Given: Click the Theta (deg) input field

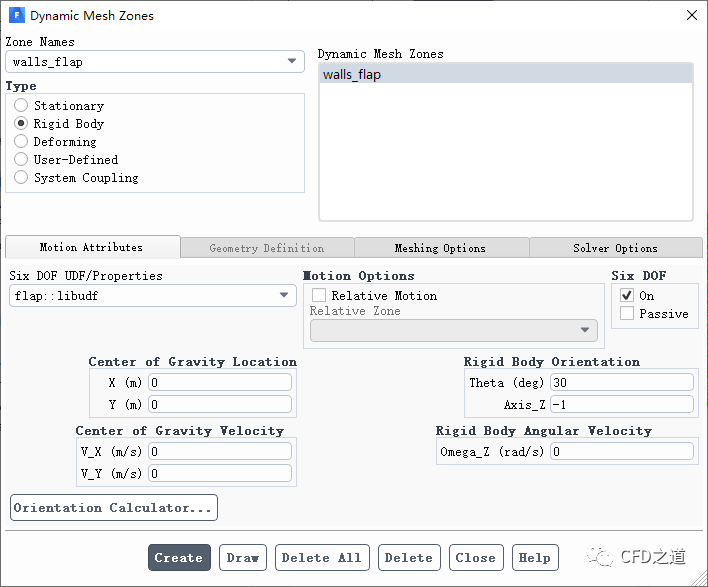Looking at the screenshot, I should (x=621, y=383).
